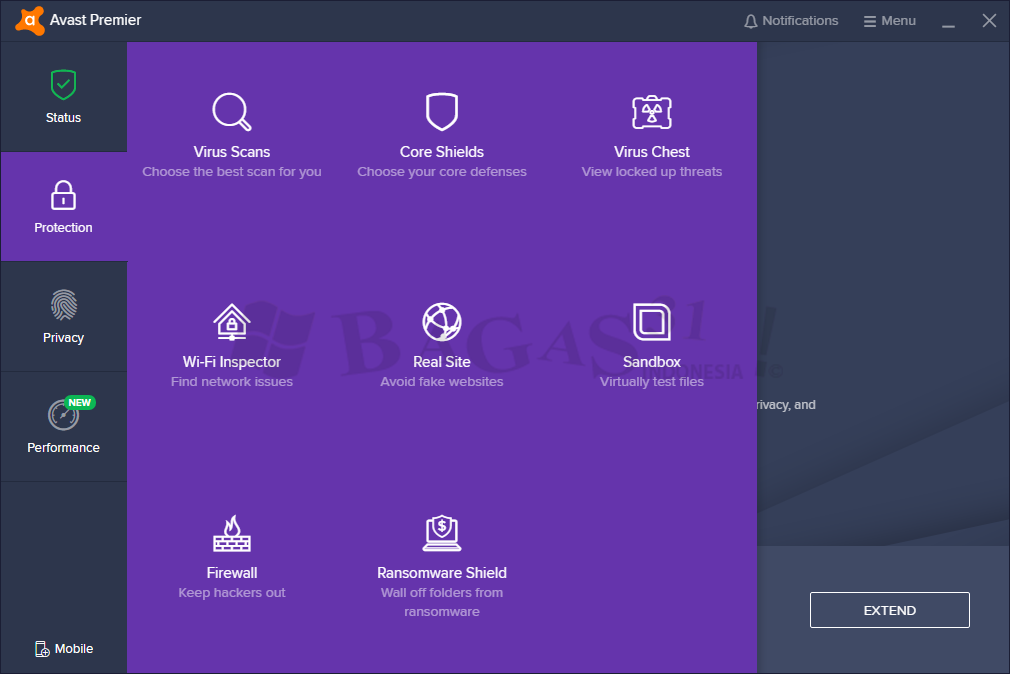Click the Real Site title
1010x674 pixels.
pos(442,362)
